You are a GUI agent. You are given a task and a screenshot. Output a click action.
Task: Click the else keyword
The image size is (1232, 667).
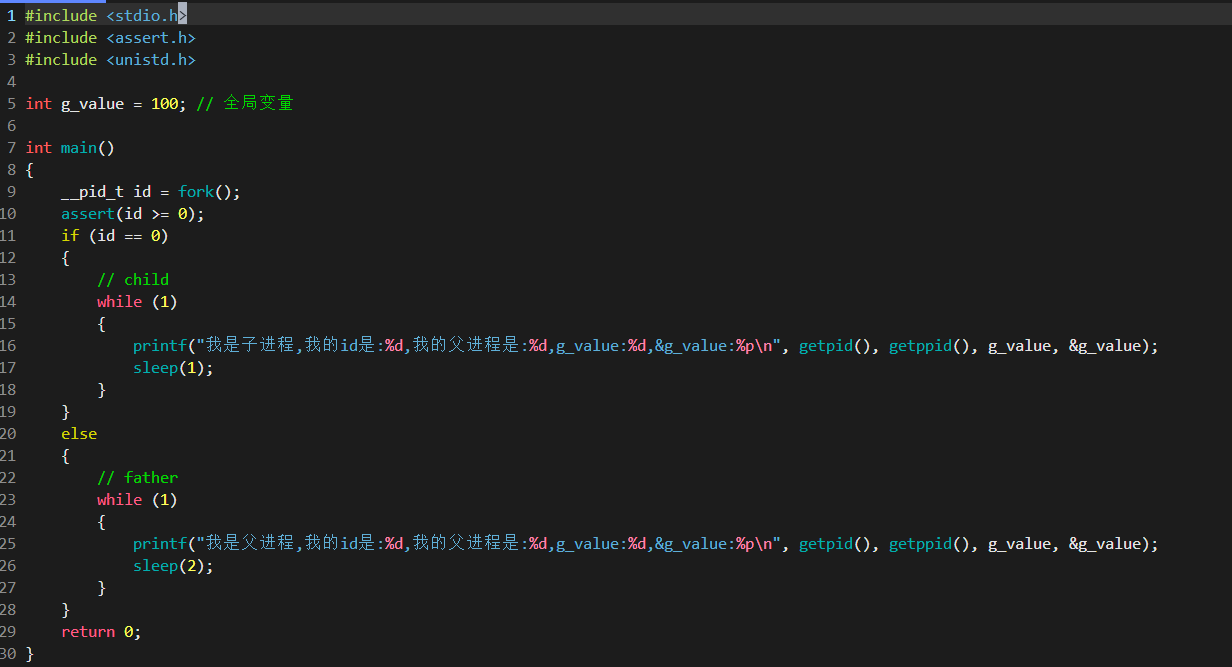(x=79, y=434)
